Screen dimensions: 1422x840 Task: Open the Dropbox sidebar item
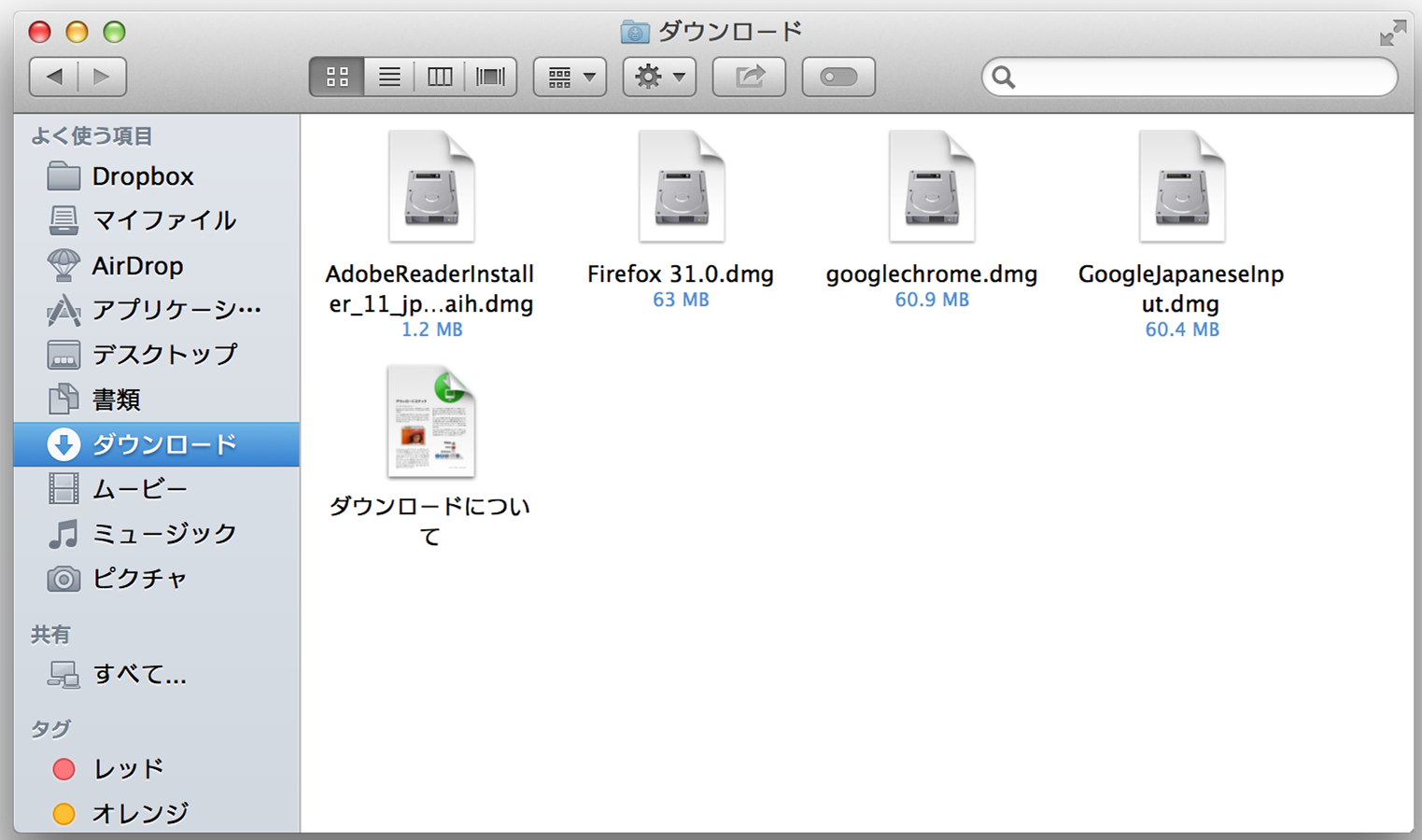142,175
